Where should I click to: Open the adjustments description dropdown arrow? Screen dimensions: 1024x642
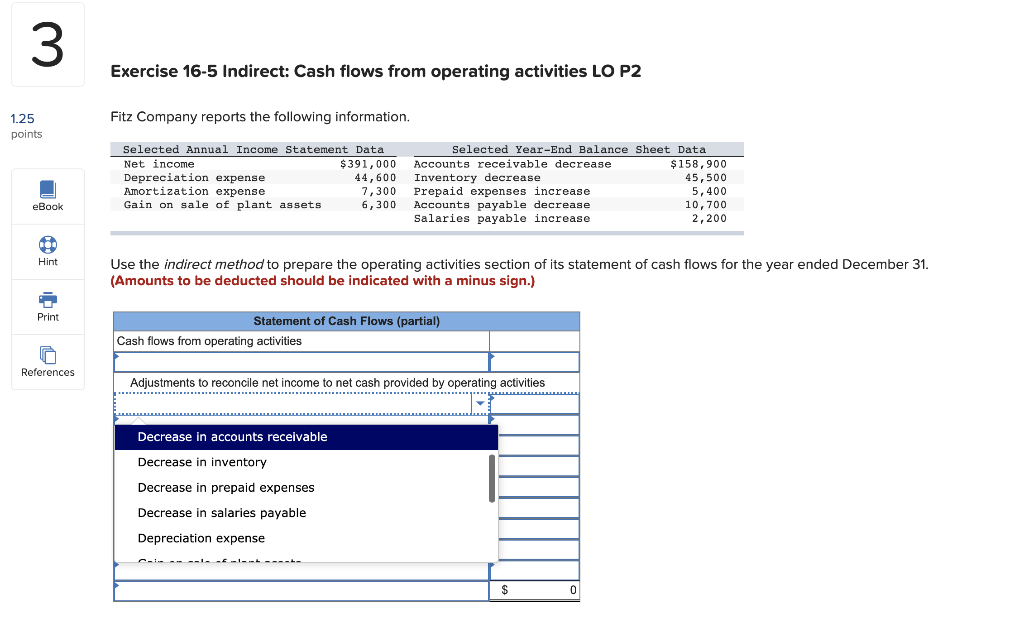tap(480, 404)
